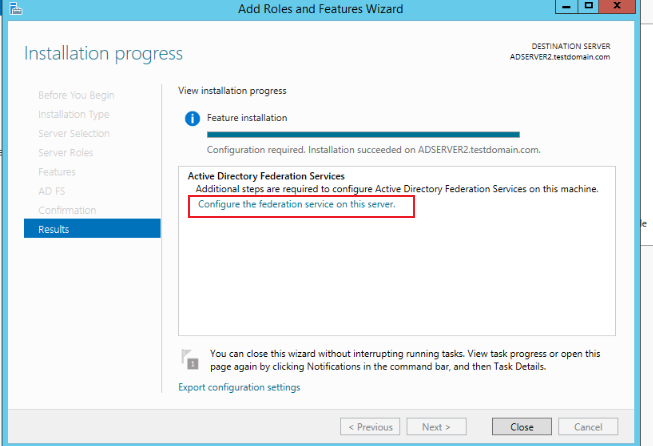Click the Close button at the bottom
The image size is (653, 446).
pos(521,427)
